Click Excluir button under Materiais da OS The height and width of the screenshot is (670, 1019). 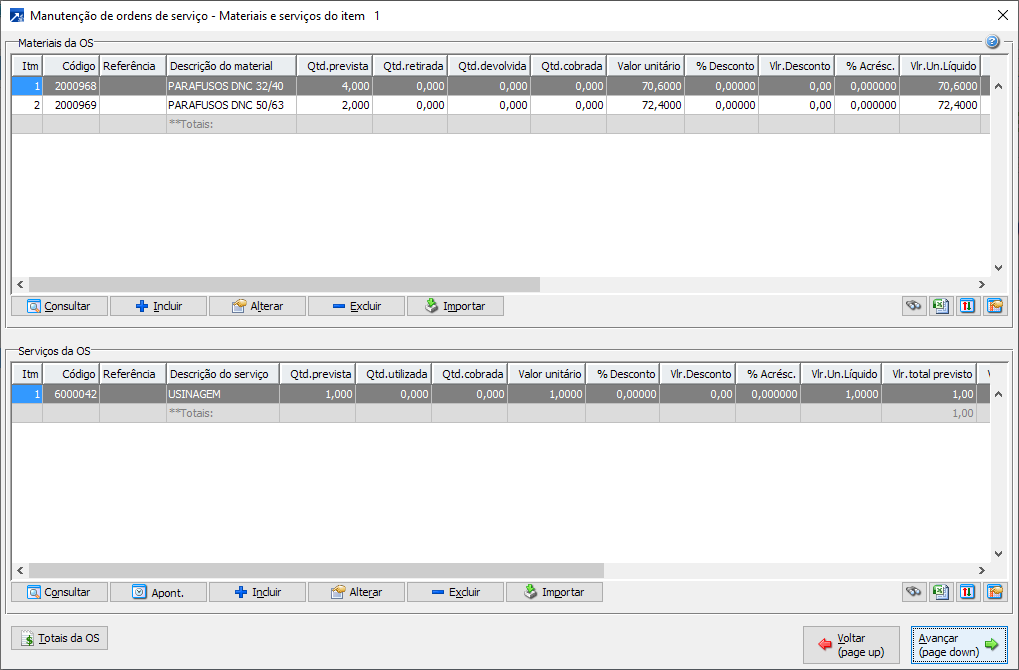tap(356, 306)
